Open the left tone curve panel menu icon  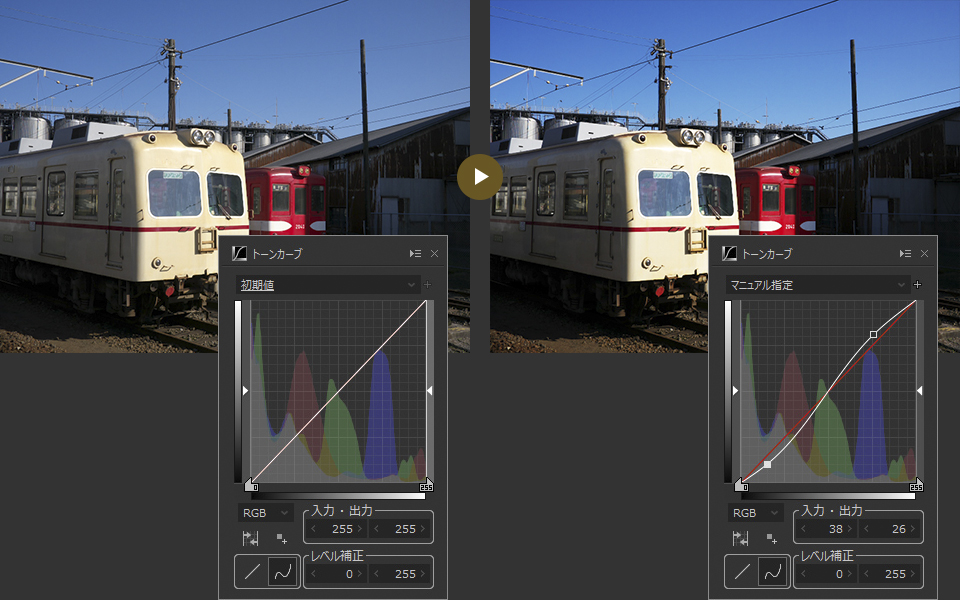tap(415, 254)
